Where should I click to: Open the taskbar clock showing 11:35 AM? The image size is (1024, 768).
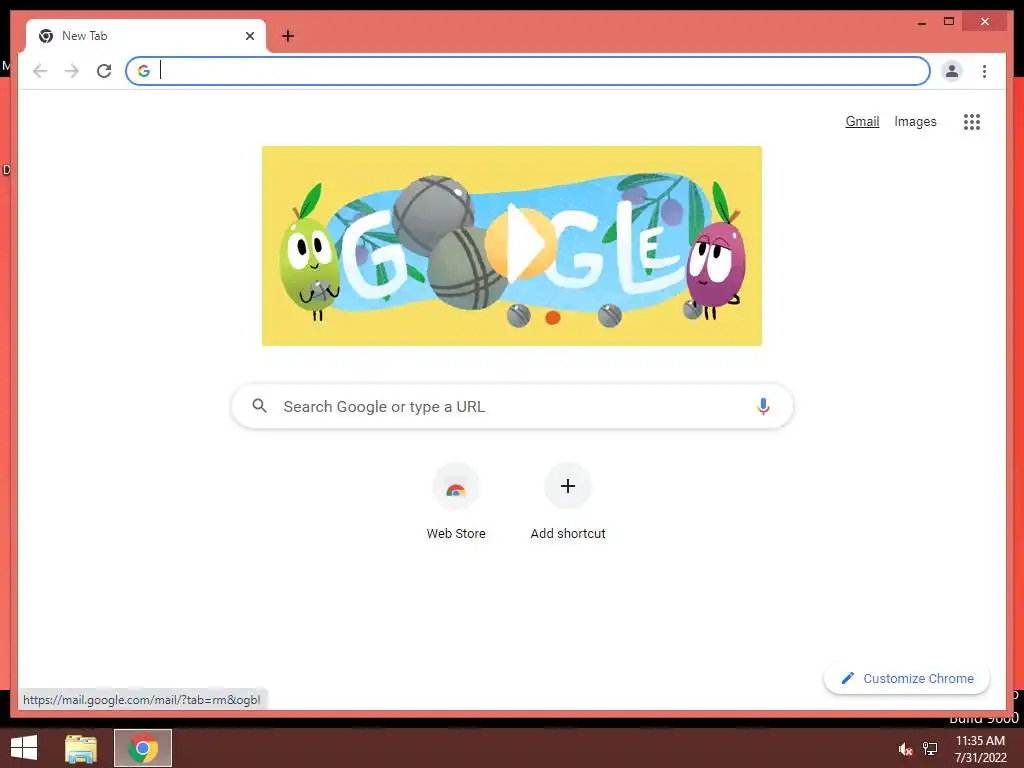tap(980, 749)
